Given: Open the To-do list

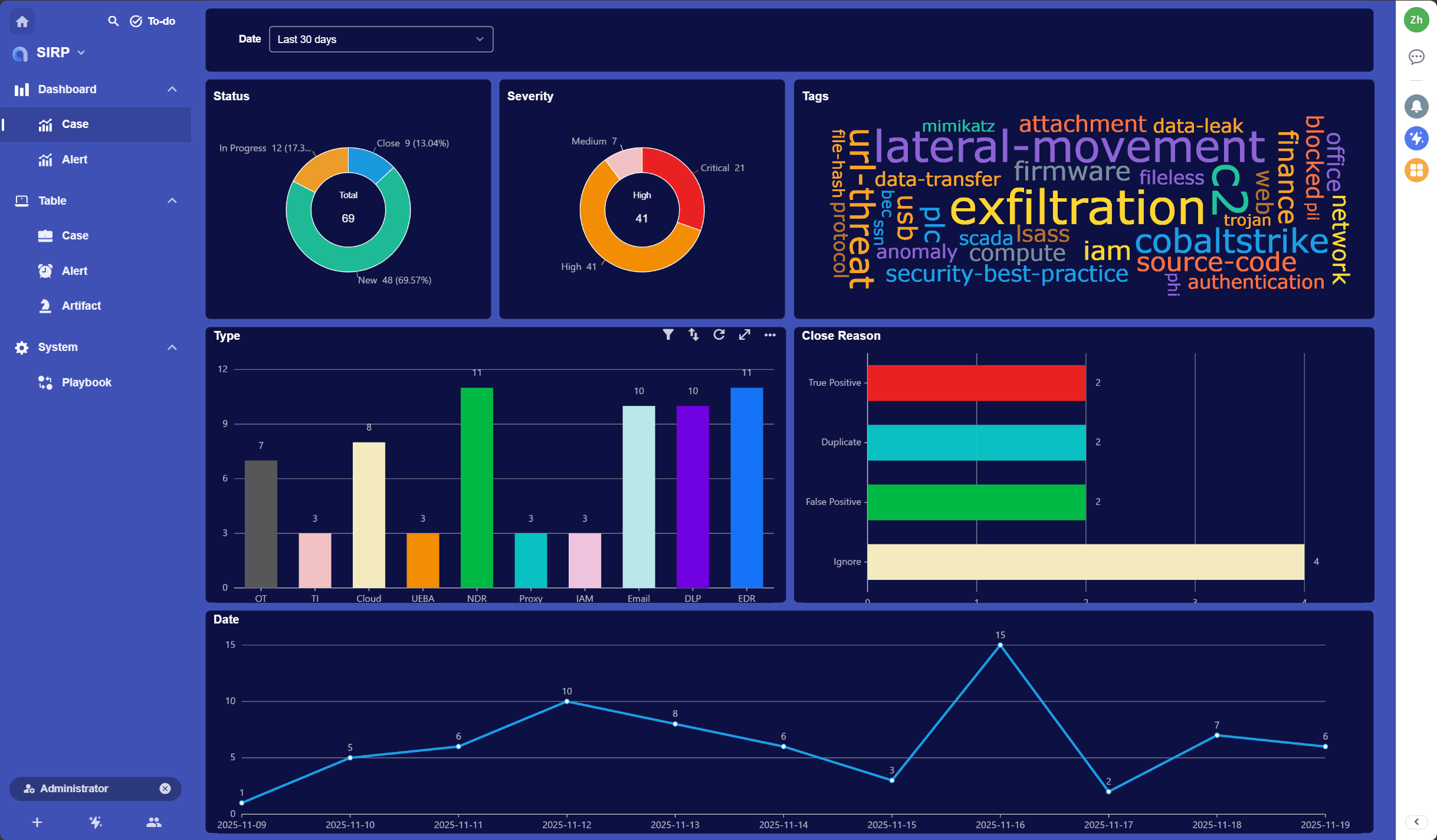Looking at the screenshot, I should click(153, 21).
